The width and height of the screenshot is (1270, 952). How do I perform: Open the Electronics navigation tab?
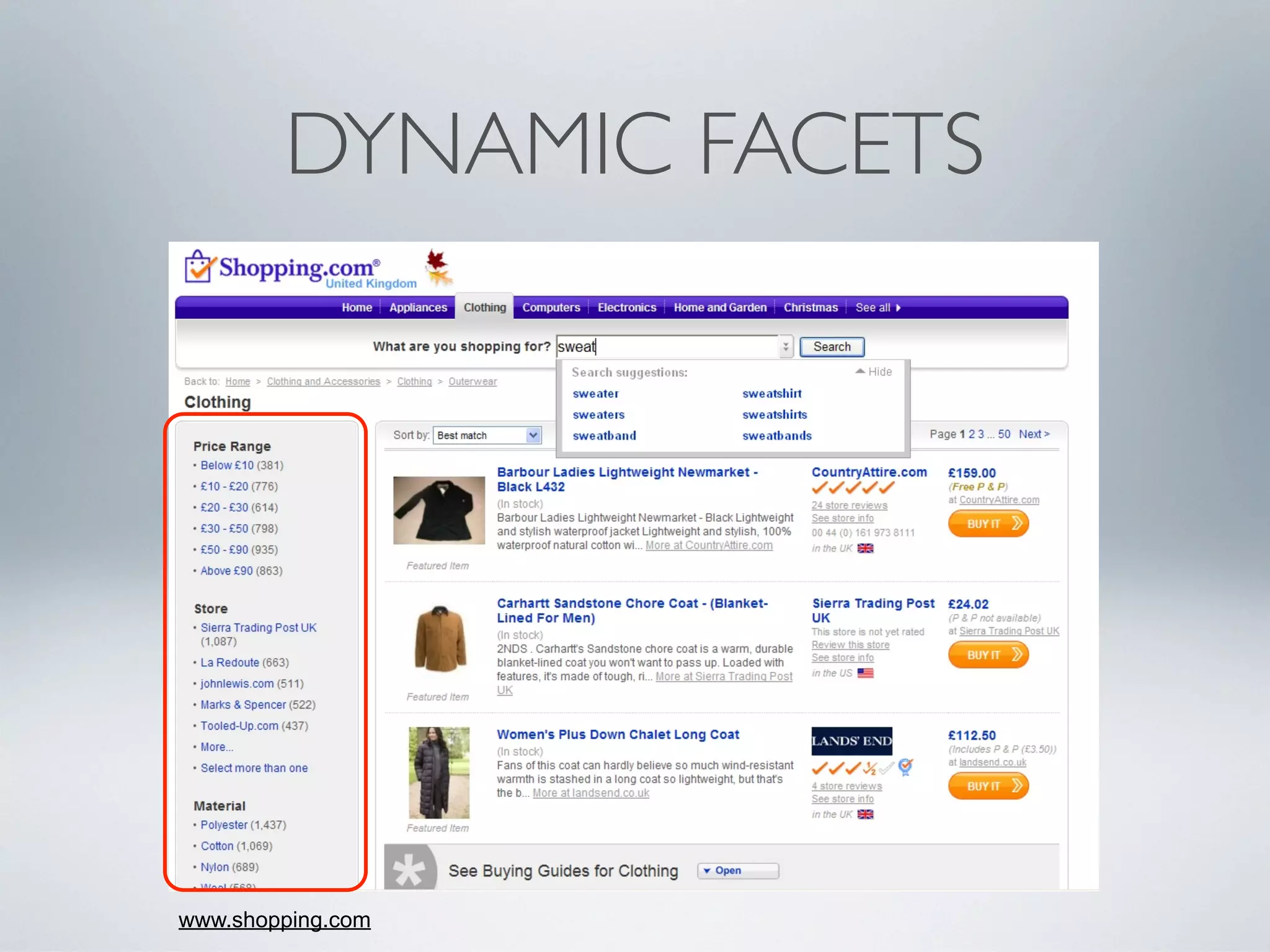pyautogui.click(x=626, y=307)
